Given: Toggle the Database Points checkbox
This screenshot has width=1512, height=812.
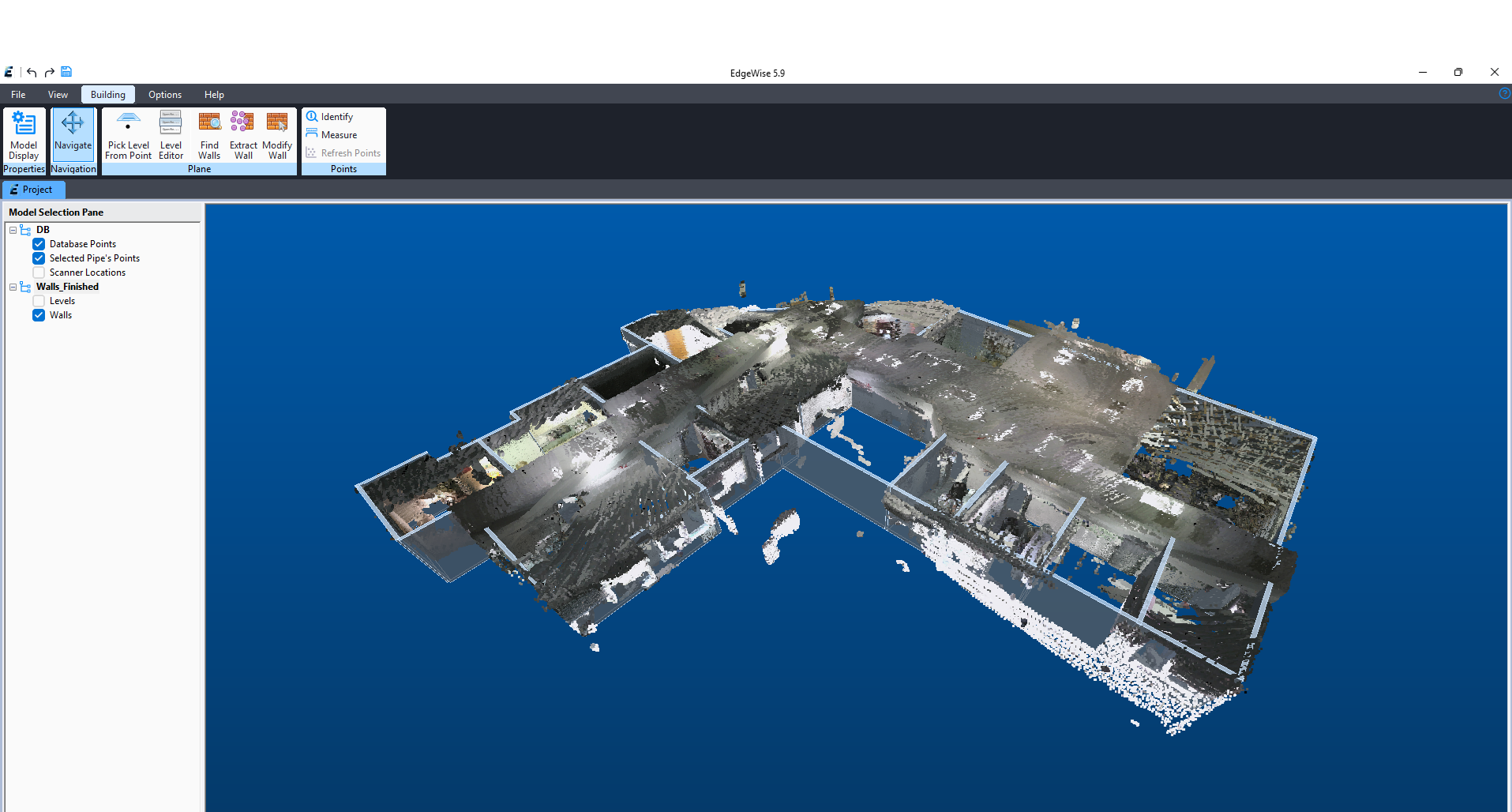Looking at the screenshot, I should (x=39, y=244).
